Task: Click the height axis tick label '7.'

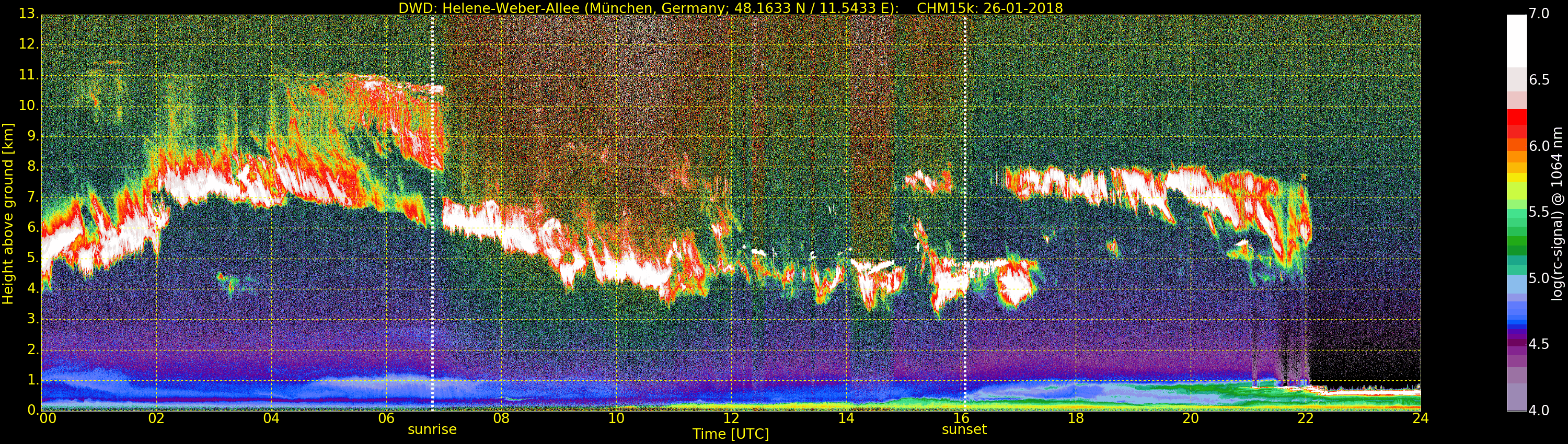Action: [x=32, y=197]
